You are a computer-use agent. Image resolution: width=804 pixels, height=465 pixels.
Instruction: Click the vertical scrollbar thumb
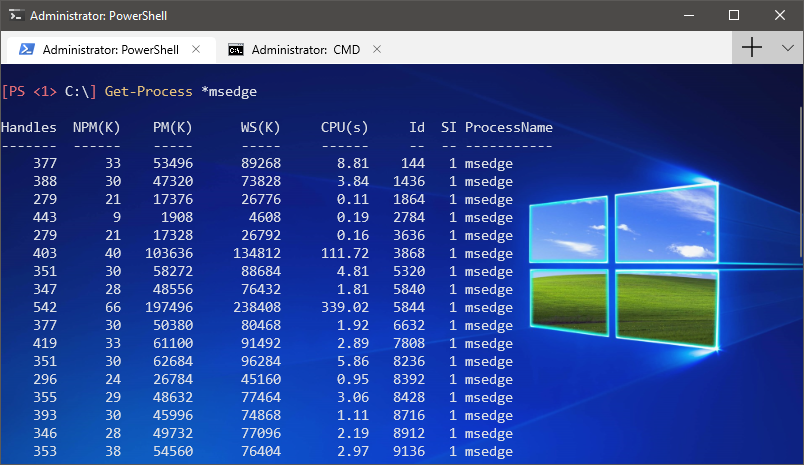coord(801,182)
